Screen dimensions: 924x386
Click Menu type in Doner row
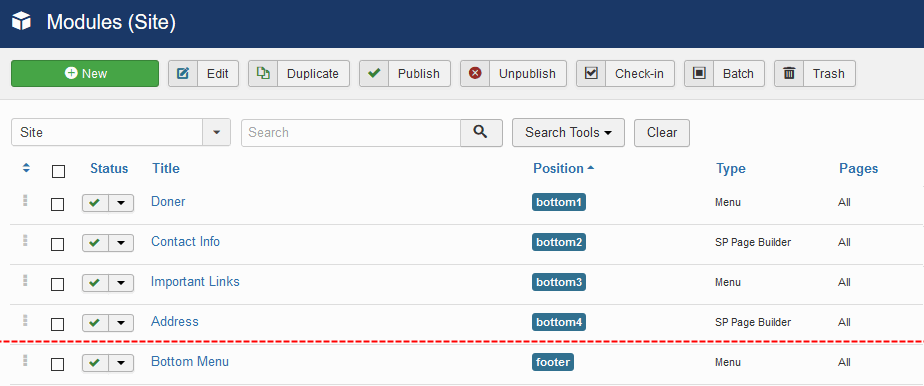pyautogui.click(x=728, y=202)
